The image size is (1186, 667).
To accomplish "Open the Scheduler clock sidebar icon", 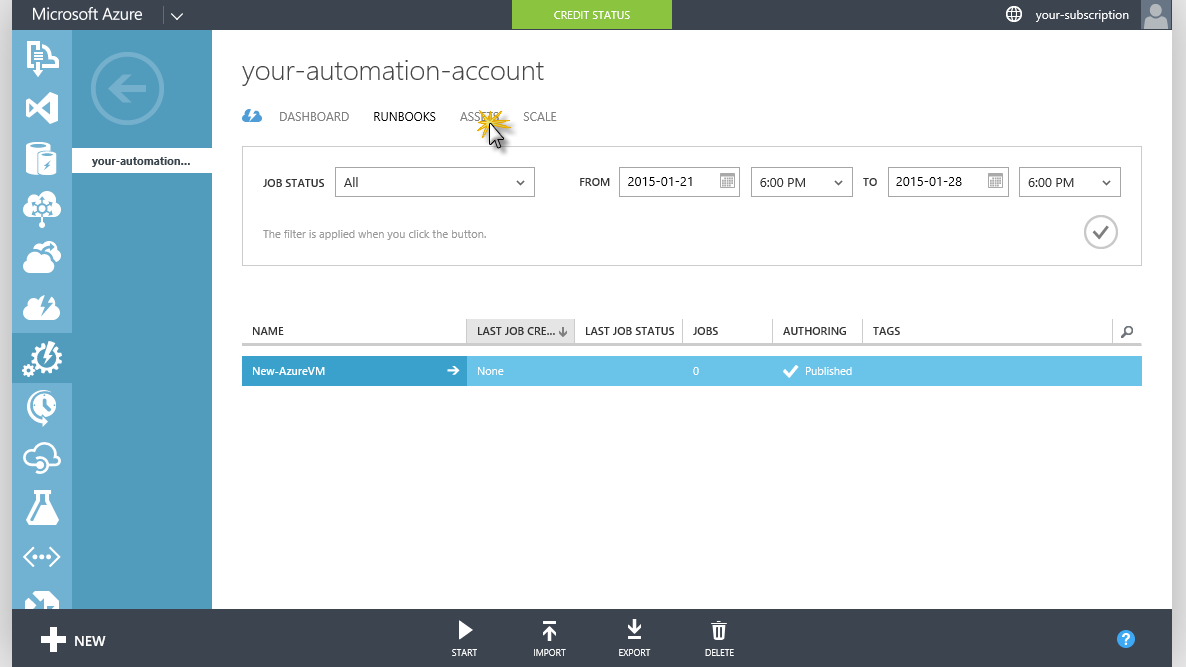I will pos(42,408).
